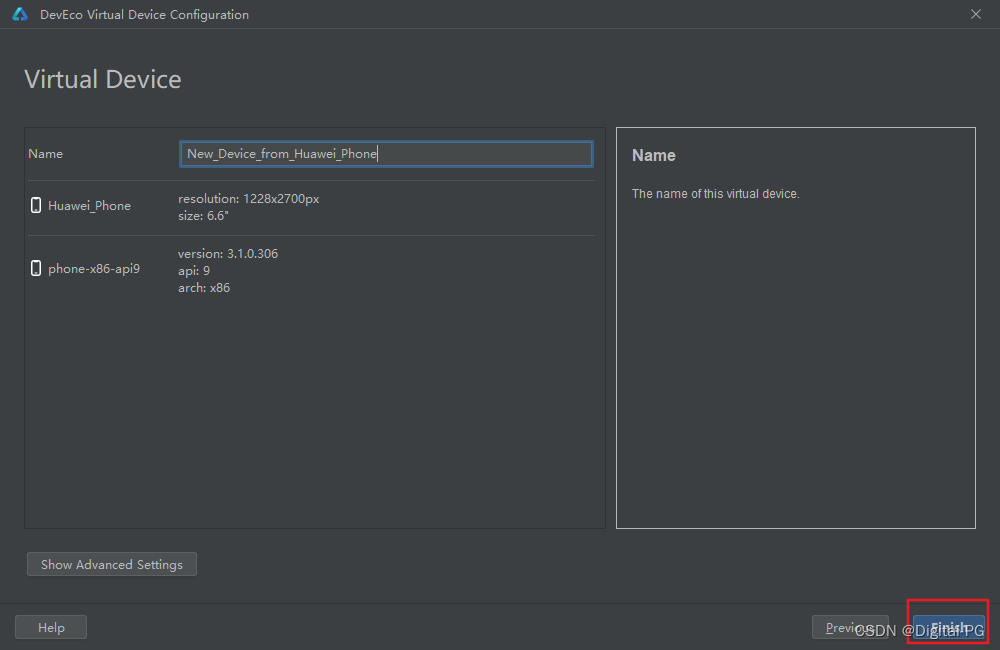Select the phone-x86-api9 label
1000x650 pixels.
pyautogui.click(x=94, y=269)
